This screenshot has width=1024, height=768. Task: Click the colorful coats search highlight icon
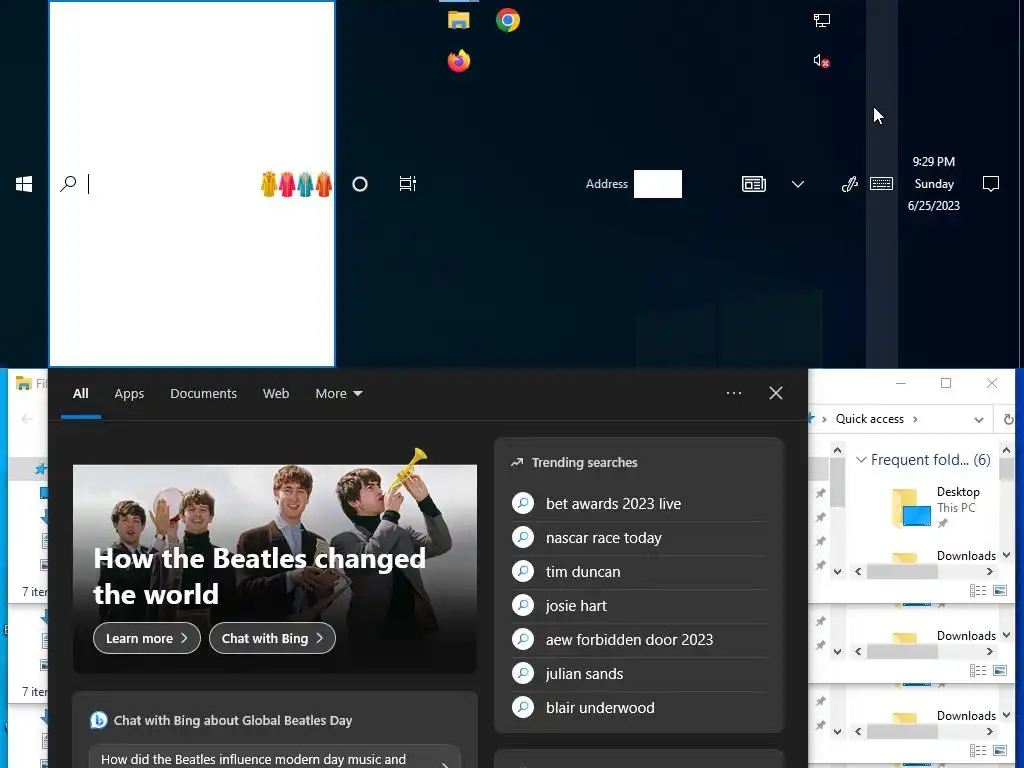point(296,184)
